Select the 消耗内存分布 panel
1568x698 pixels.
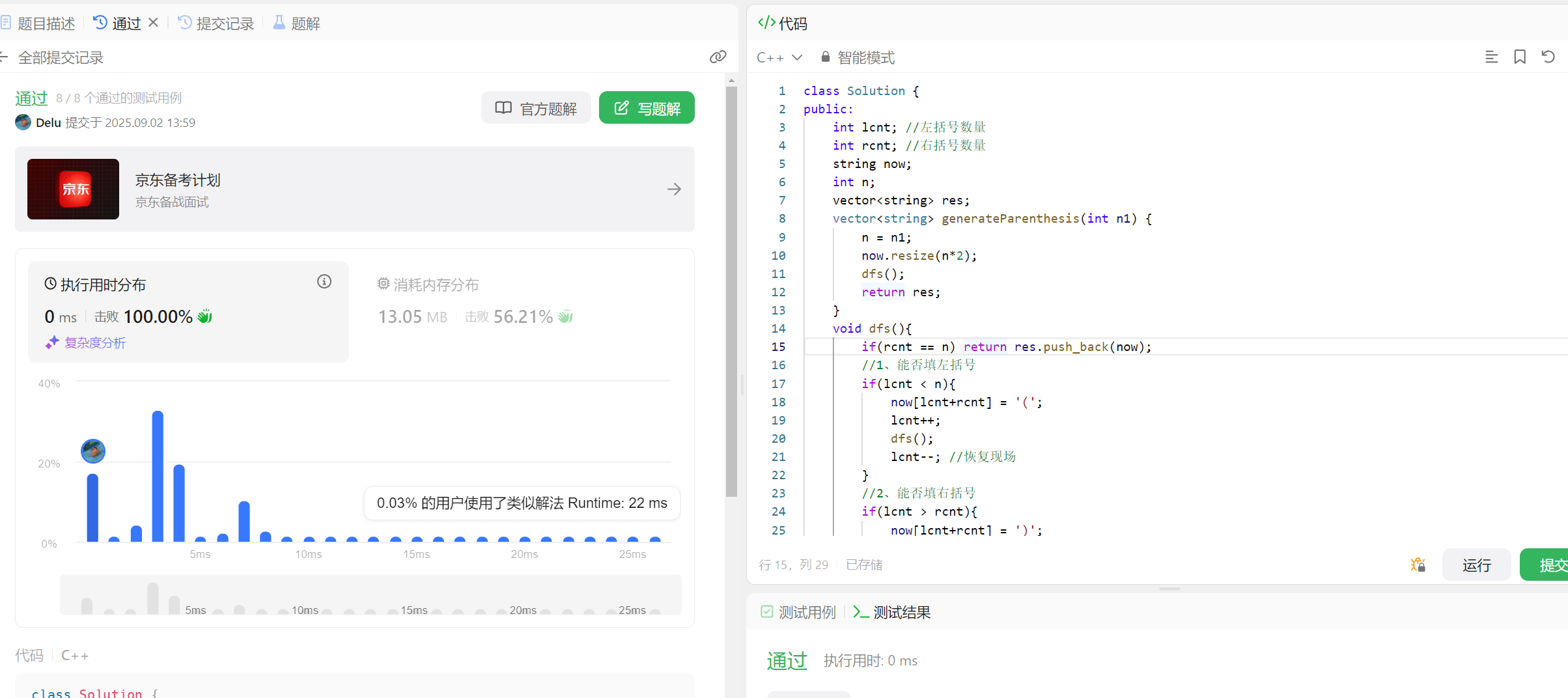(x=521, y=311)
